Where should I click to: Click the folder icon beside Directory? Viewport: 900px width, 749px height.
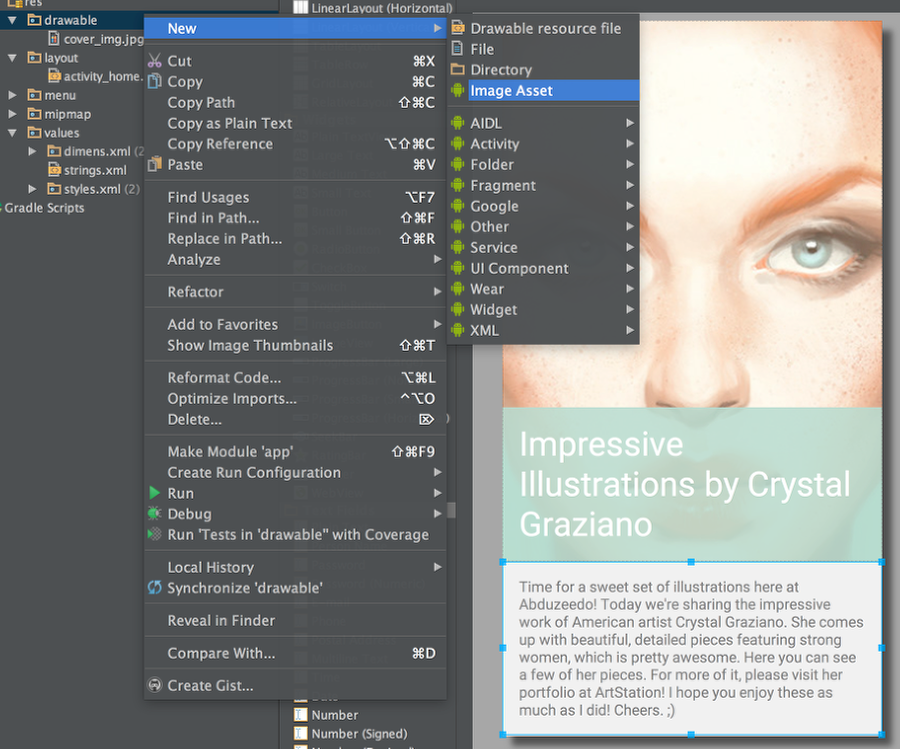point(457,69)
